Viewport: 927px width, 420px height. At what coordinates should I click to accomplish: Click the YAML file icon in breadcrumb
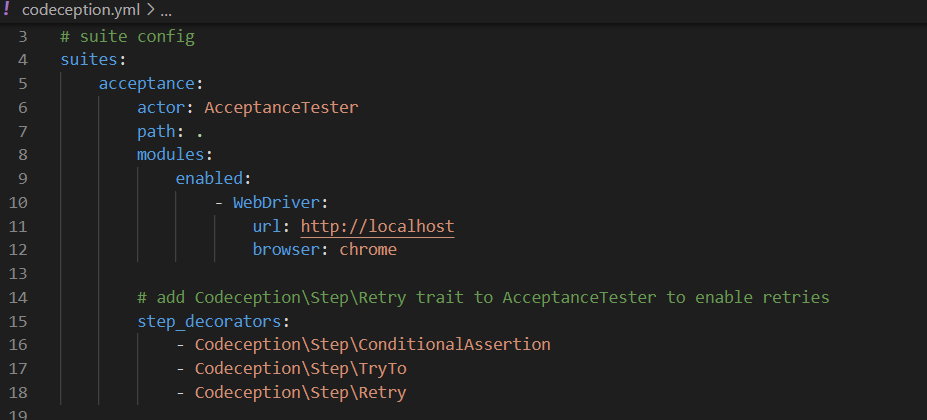point(6,11)
